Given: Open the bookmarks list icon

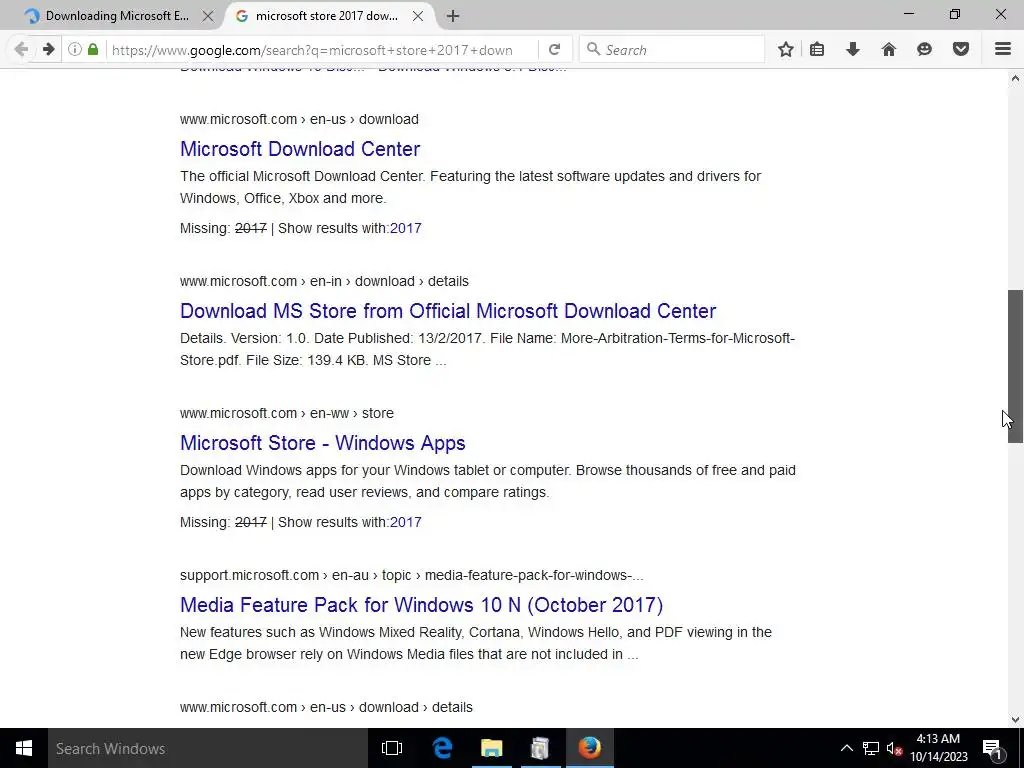Looking at the screenshot, I should tap(817, 50).
